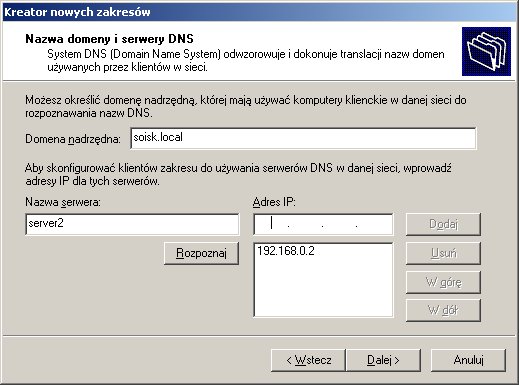
Task: Click the W górę button
Action: [x=443, y=282]
